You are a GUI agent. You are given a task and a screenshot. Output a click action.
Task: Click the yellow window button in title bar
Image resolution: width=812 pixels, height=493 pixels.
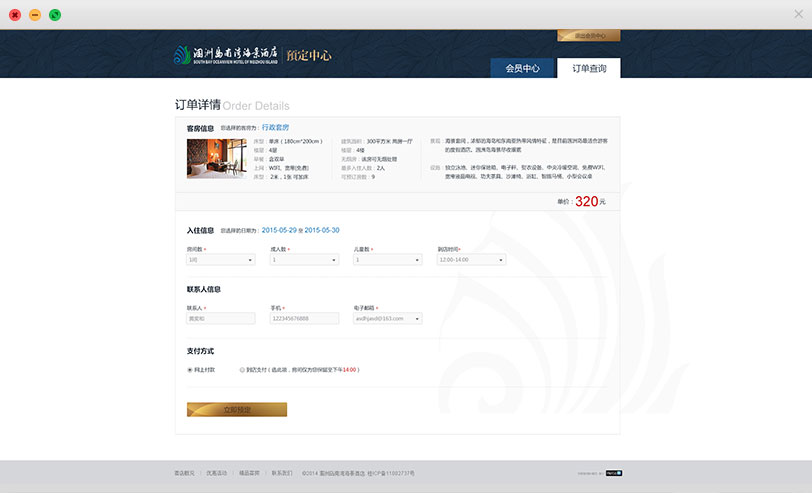pyautogui.click(x=34, y=15)
